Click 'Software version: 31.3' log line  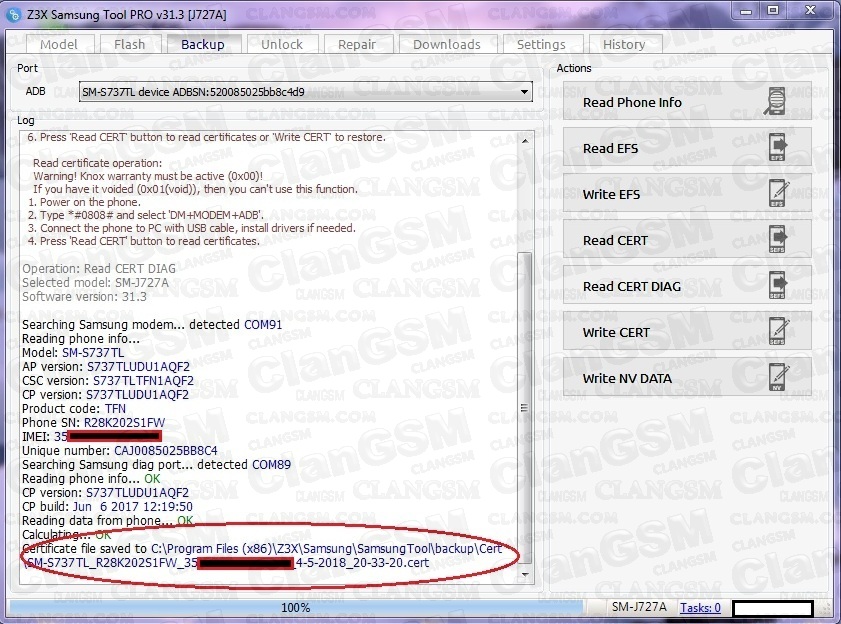[x=84, y=296]
